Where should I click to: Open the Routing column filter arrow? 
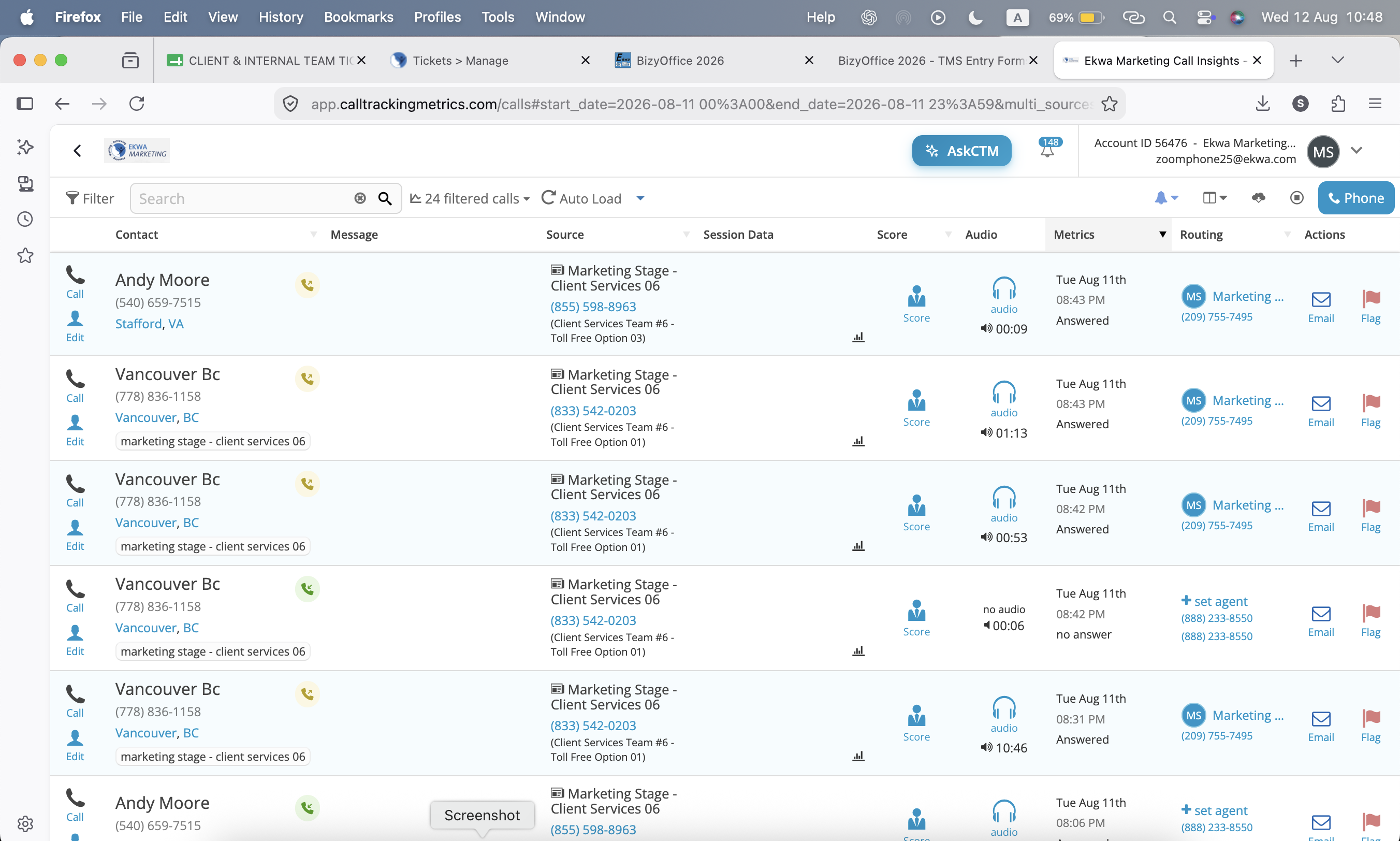[1287, 235]
